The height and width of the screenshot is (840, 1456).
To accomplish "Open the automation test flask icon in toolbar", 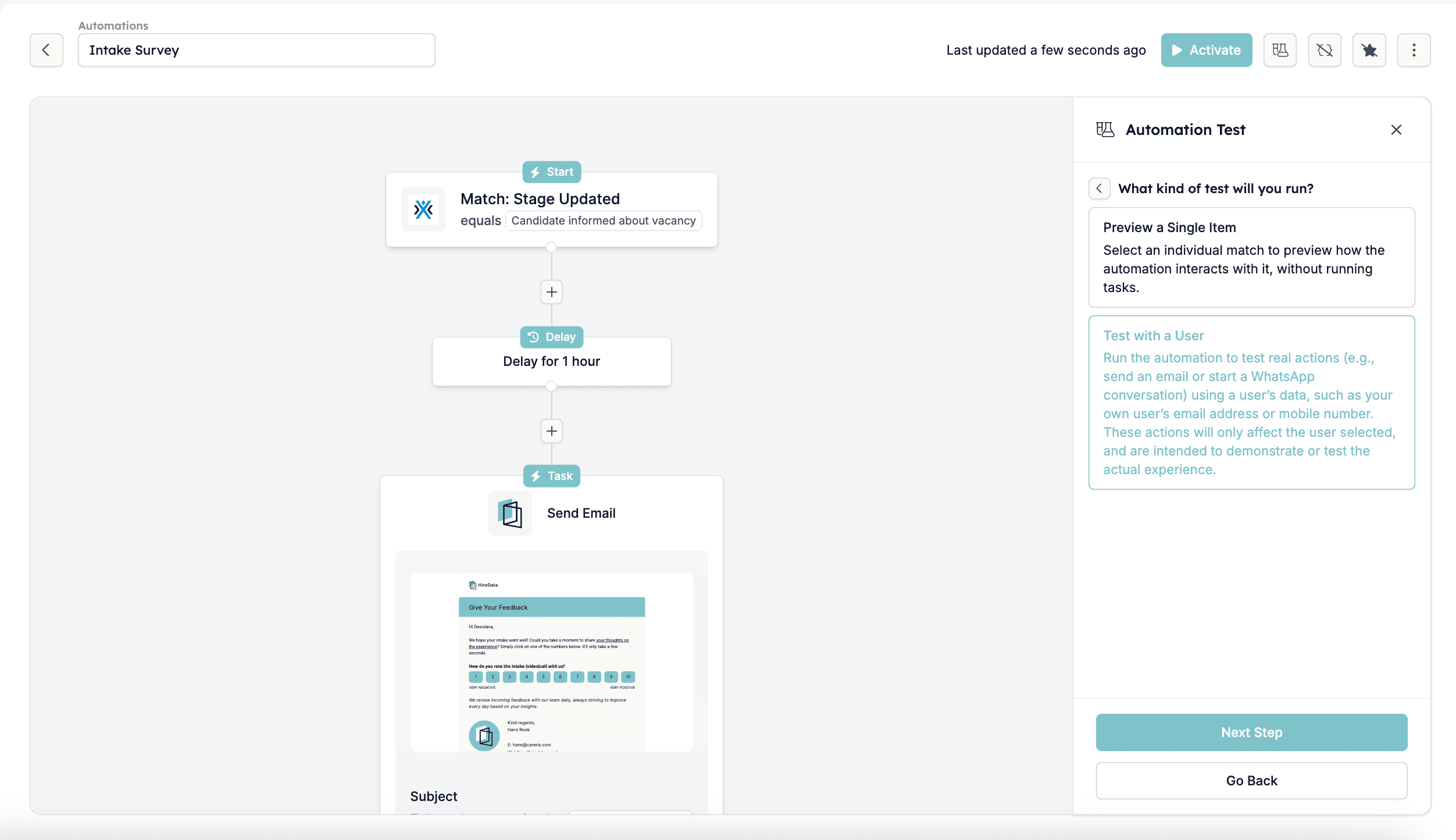I will click(1280, 50).
